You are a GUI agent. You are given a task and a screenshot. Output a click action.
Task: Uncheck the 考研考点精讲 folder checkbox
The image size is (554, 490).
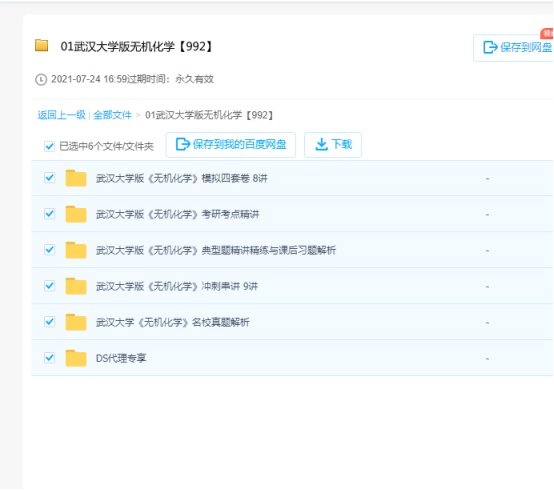point(49,214)
